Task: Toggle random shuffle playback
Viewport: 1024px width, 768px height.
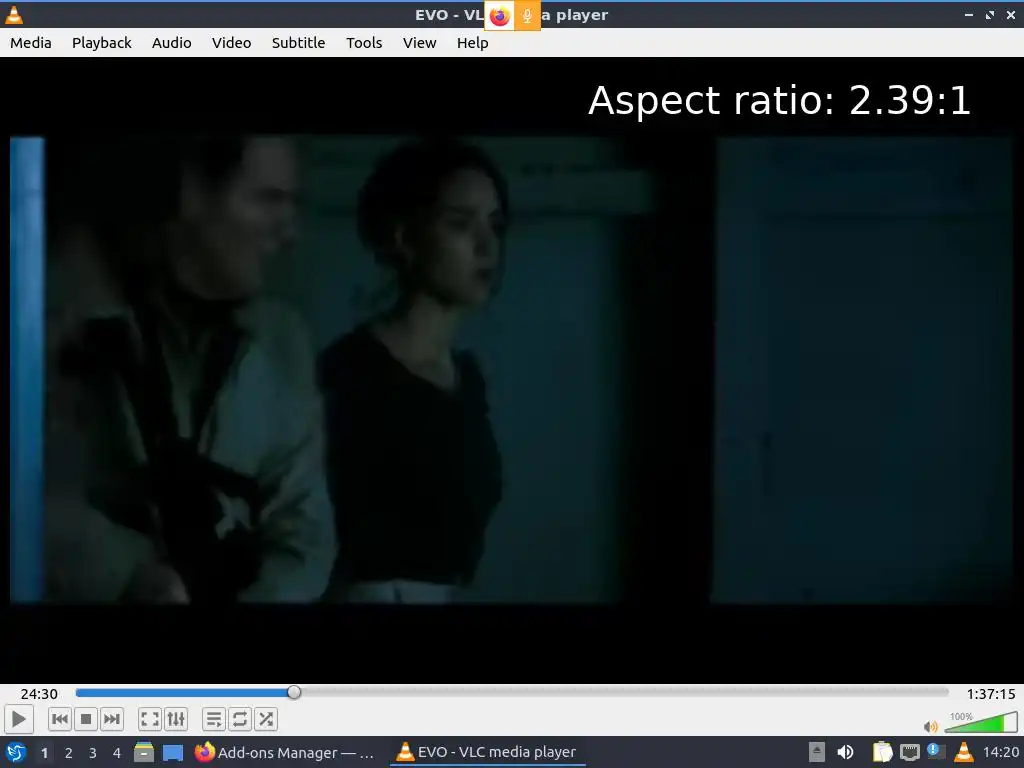Action: [266, 720]
